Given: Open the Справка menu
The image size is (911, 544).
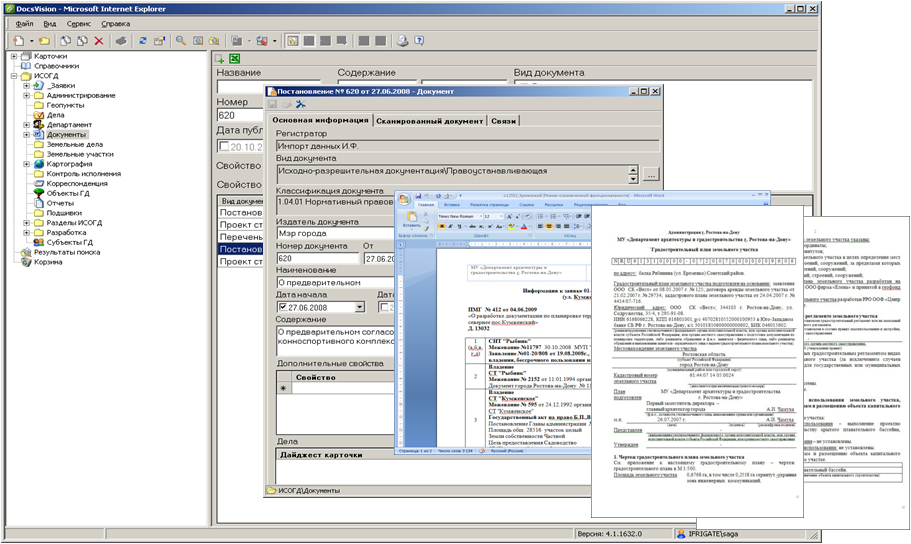Looking at the screenshot, I should tap(116, 24).
